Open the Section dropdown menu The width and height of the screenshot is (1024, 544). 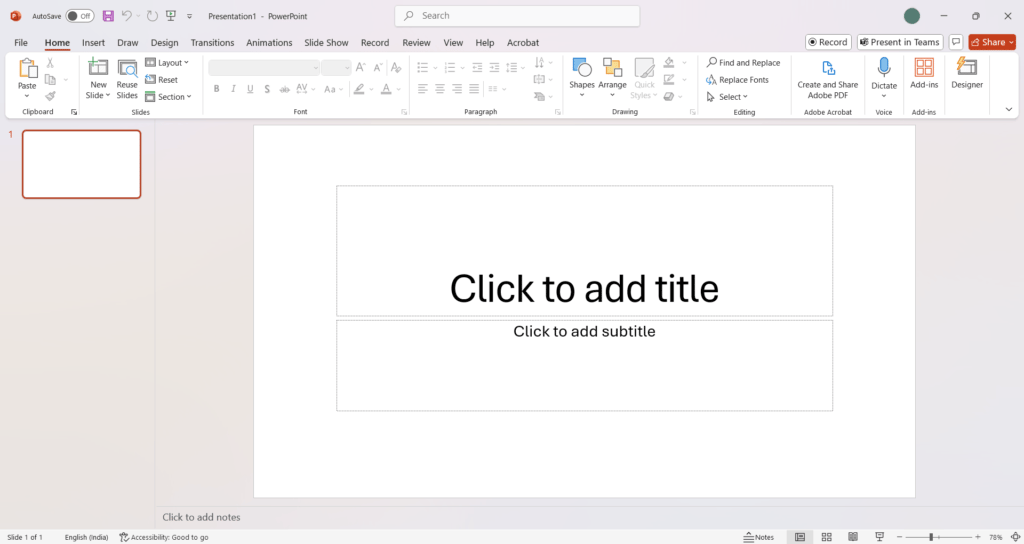tap(167, 97)
